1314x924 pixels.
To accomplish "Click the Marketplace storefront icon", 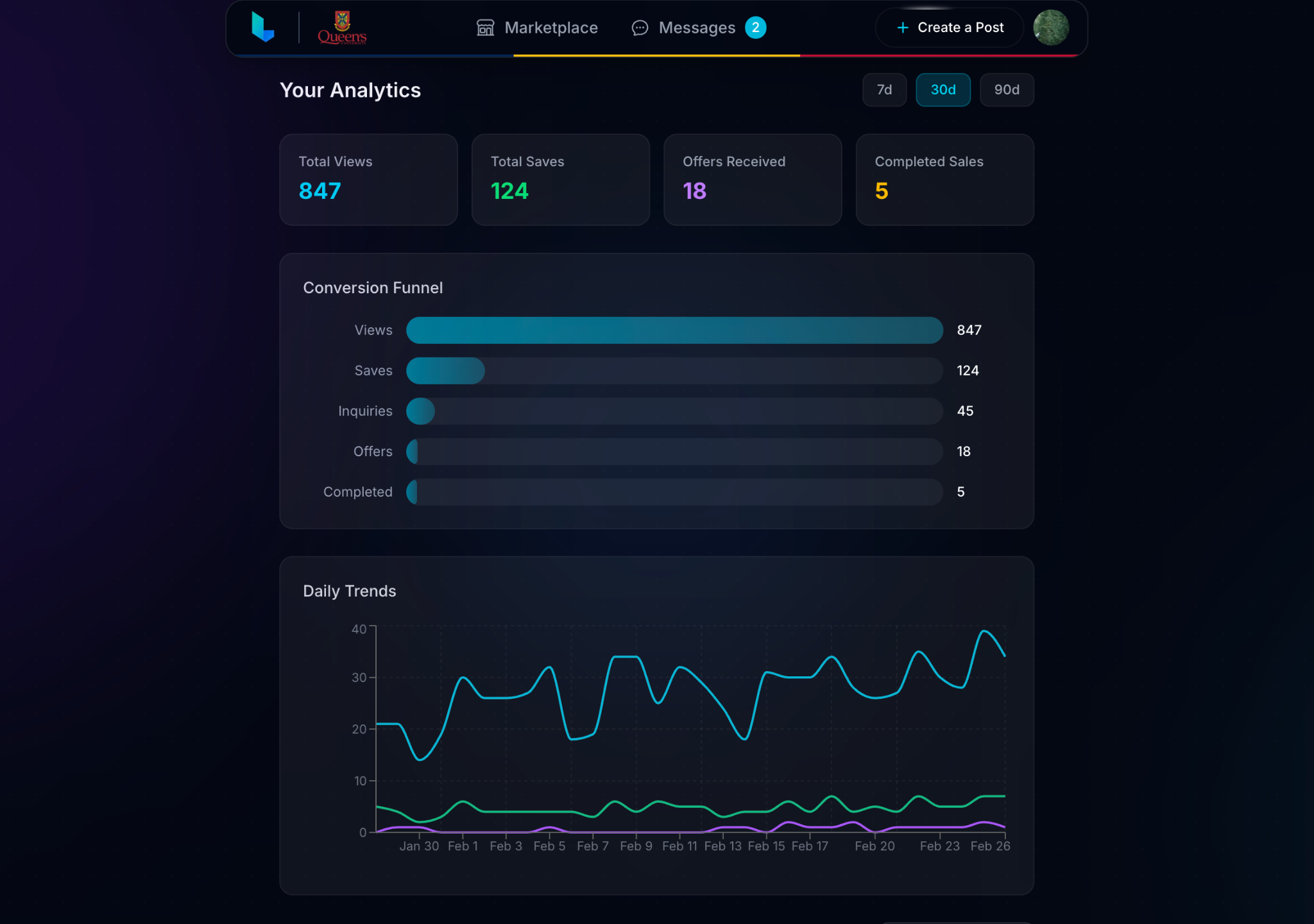I will [485, 28].
